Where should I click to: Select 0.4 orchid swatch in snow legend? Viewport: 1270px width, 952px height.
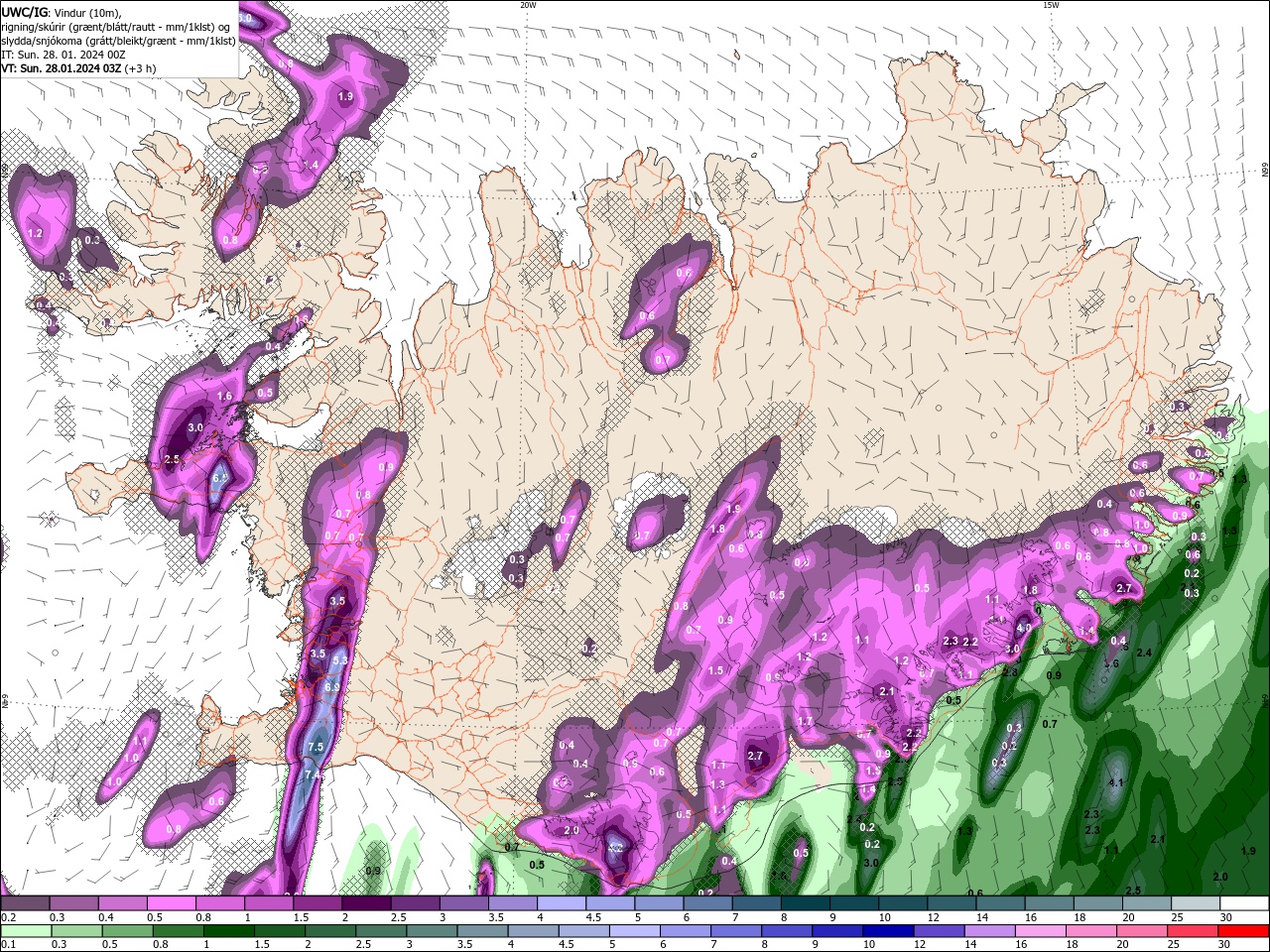click(122, 903)
